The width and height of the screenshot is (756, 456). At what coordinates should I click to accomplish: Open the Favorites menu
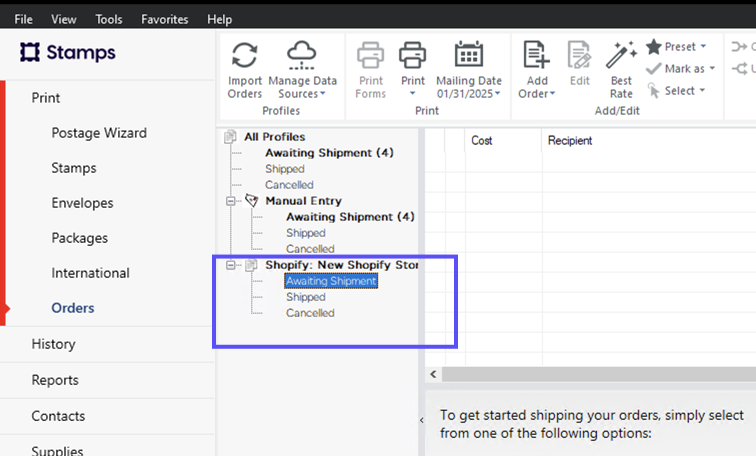pyautogui.click(x=164, y=19)
